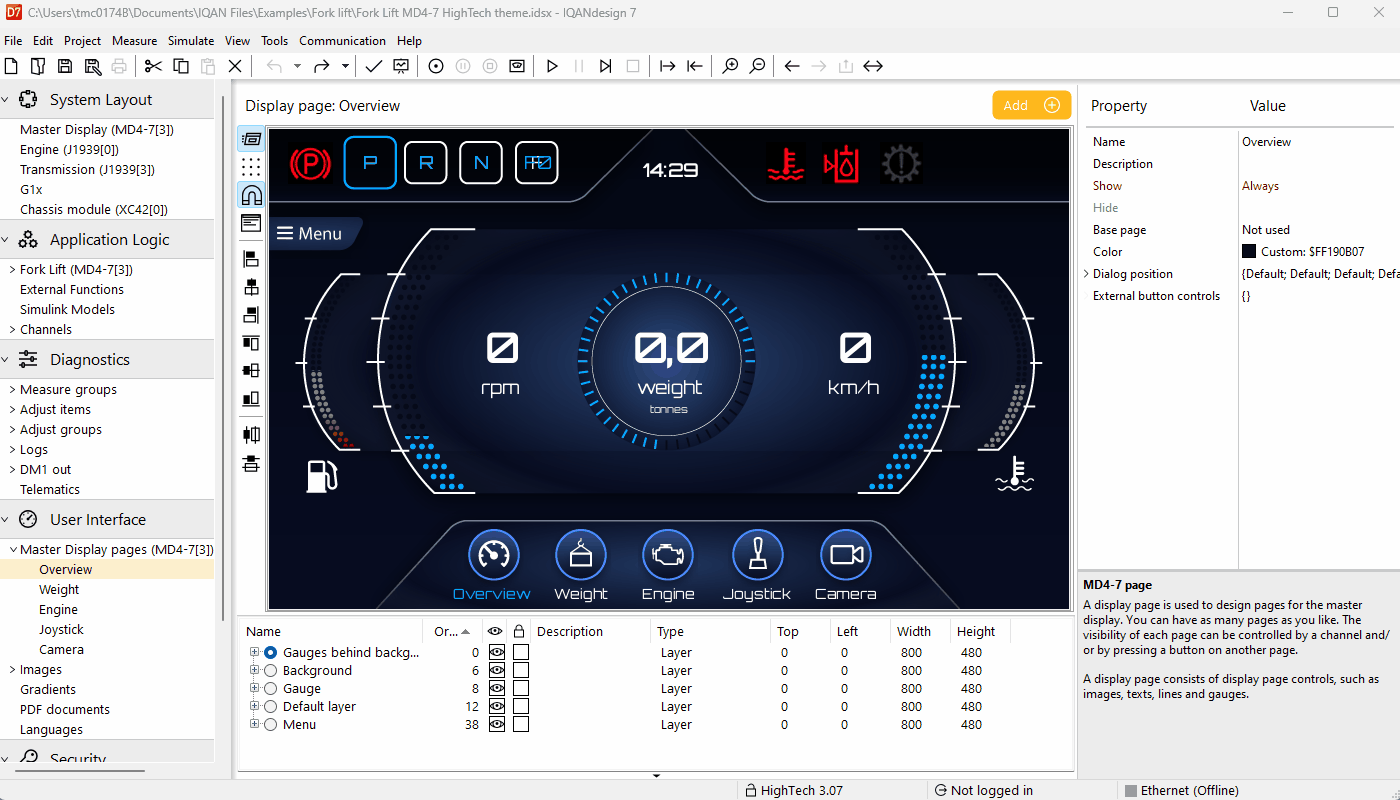This screenshot has height=800, width=1400.
Task: Expand the Dialog position property
Action: tap(1086, 274)
